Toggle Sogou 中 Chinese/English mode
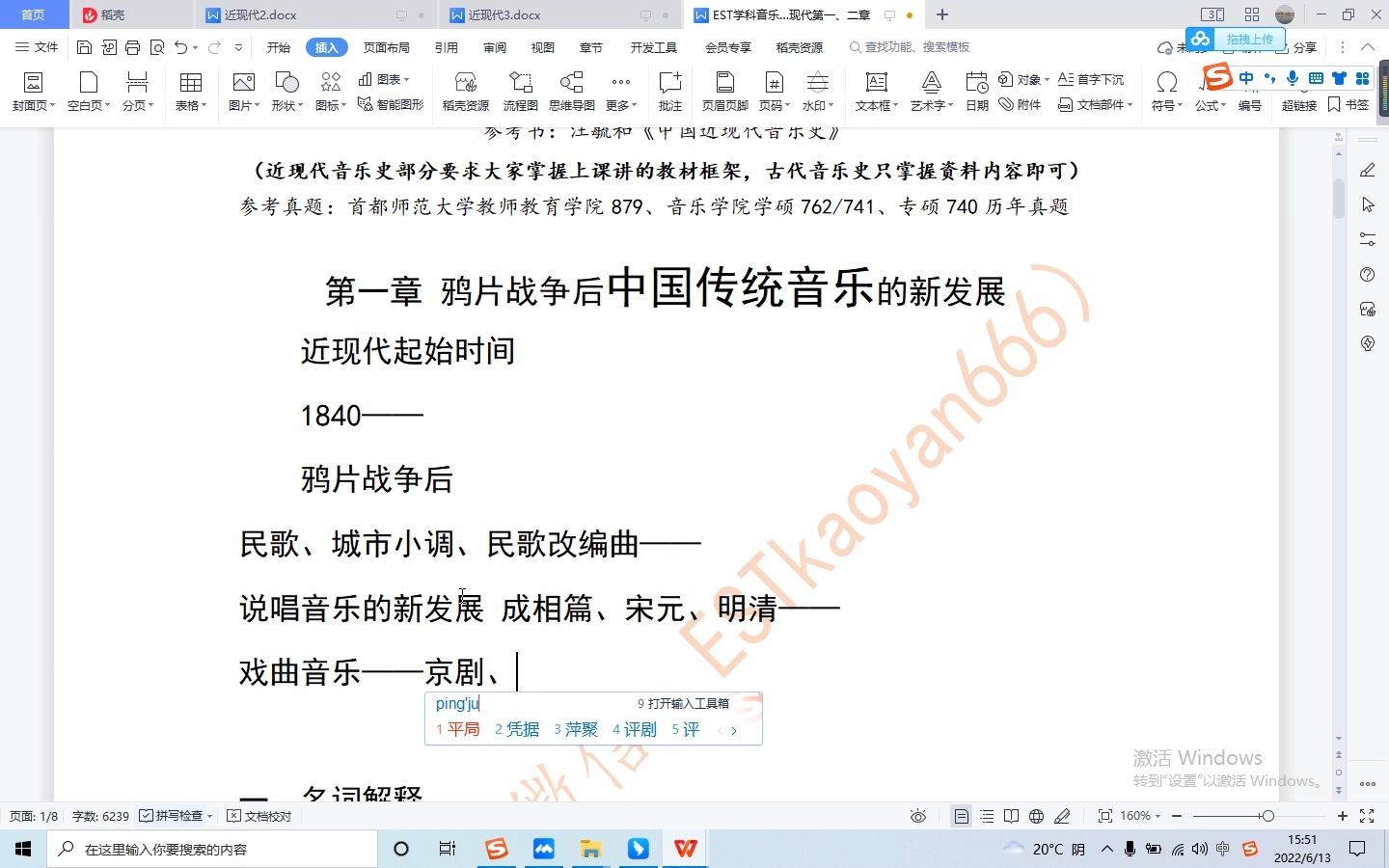 [x=1246, y=78]
